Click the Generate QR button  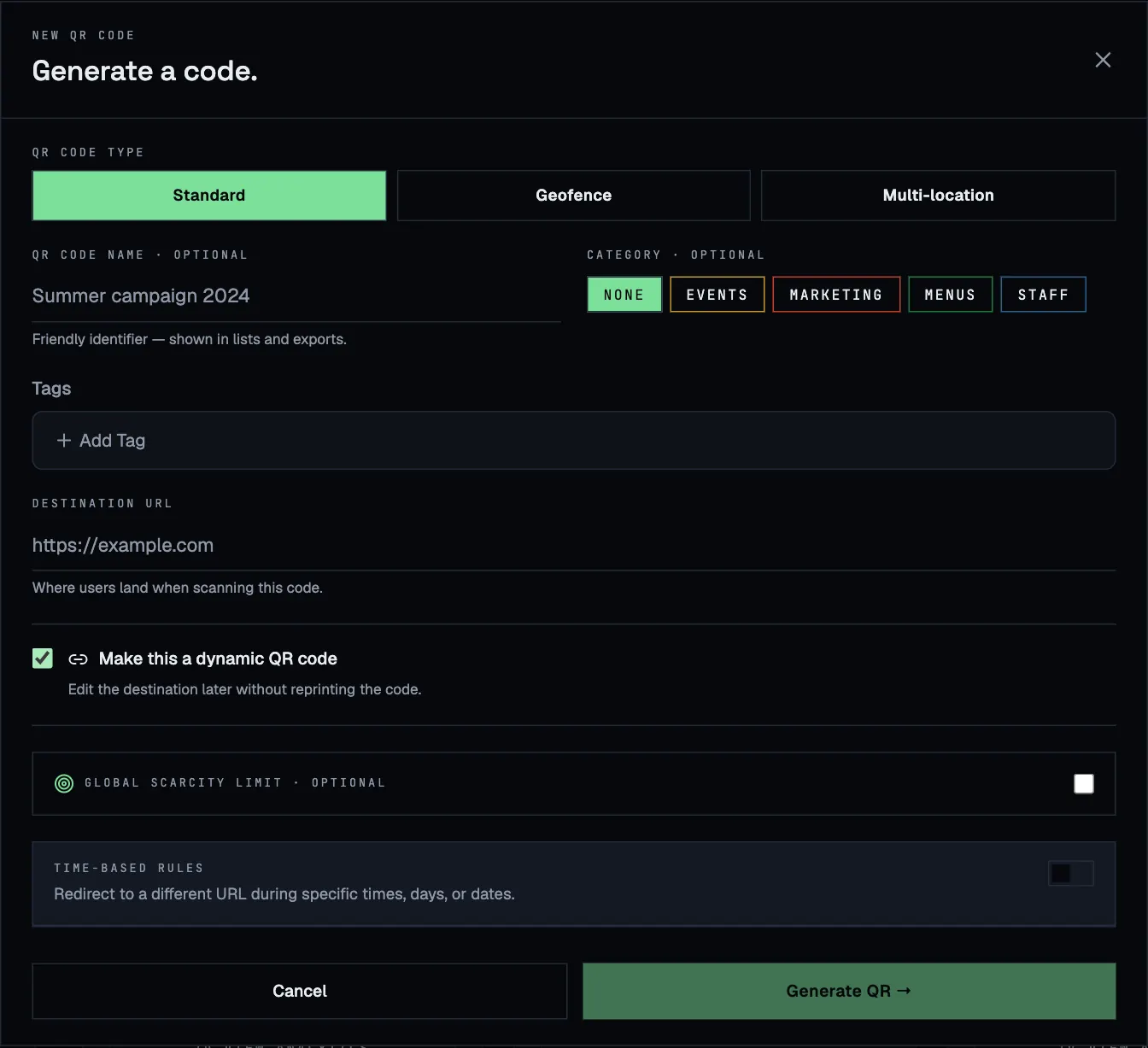click(x=849, y=991)
